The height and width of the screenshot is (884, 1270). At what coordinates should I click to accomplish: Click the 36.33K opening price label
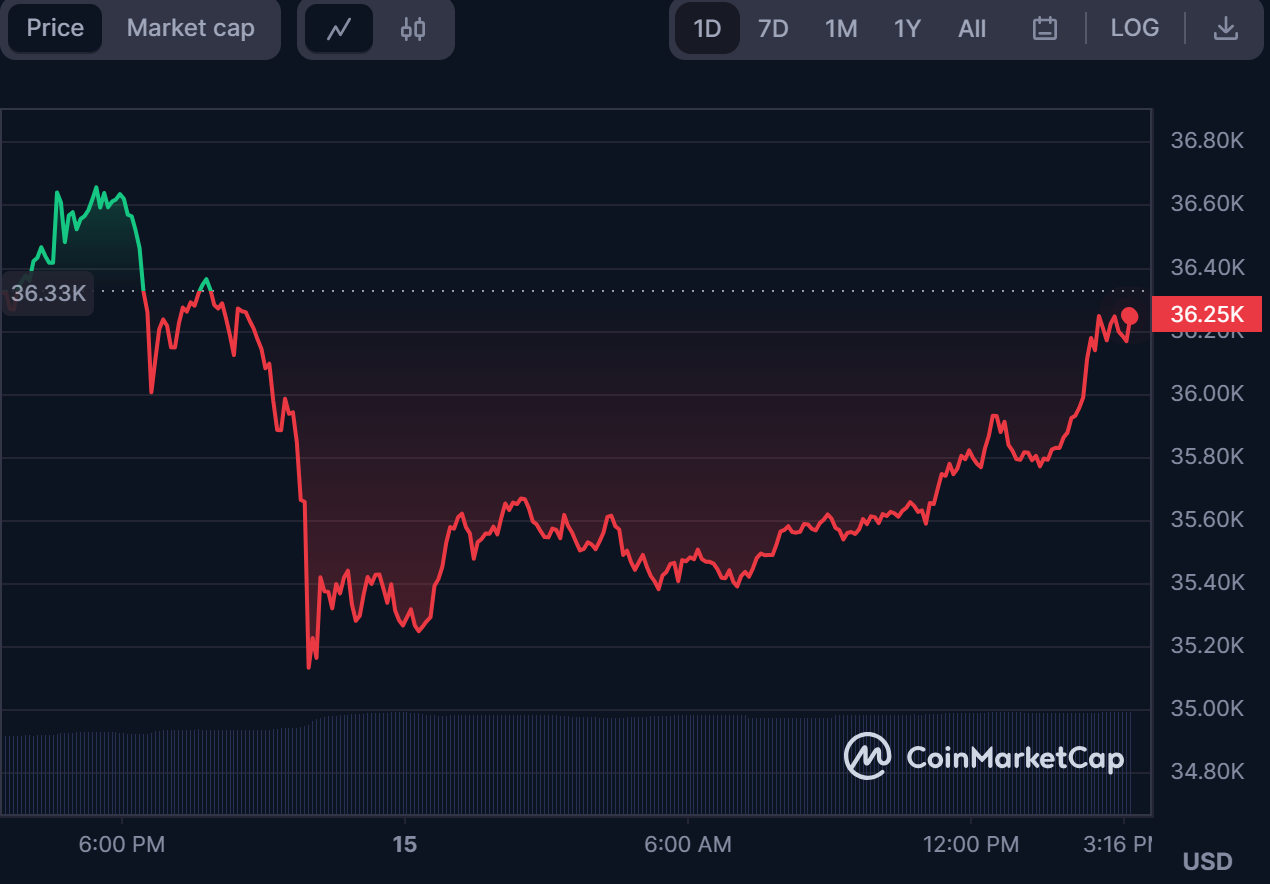(x=49, y=294)
